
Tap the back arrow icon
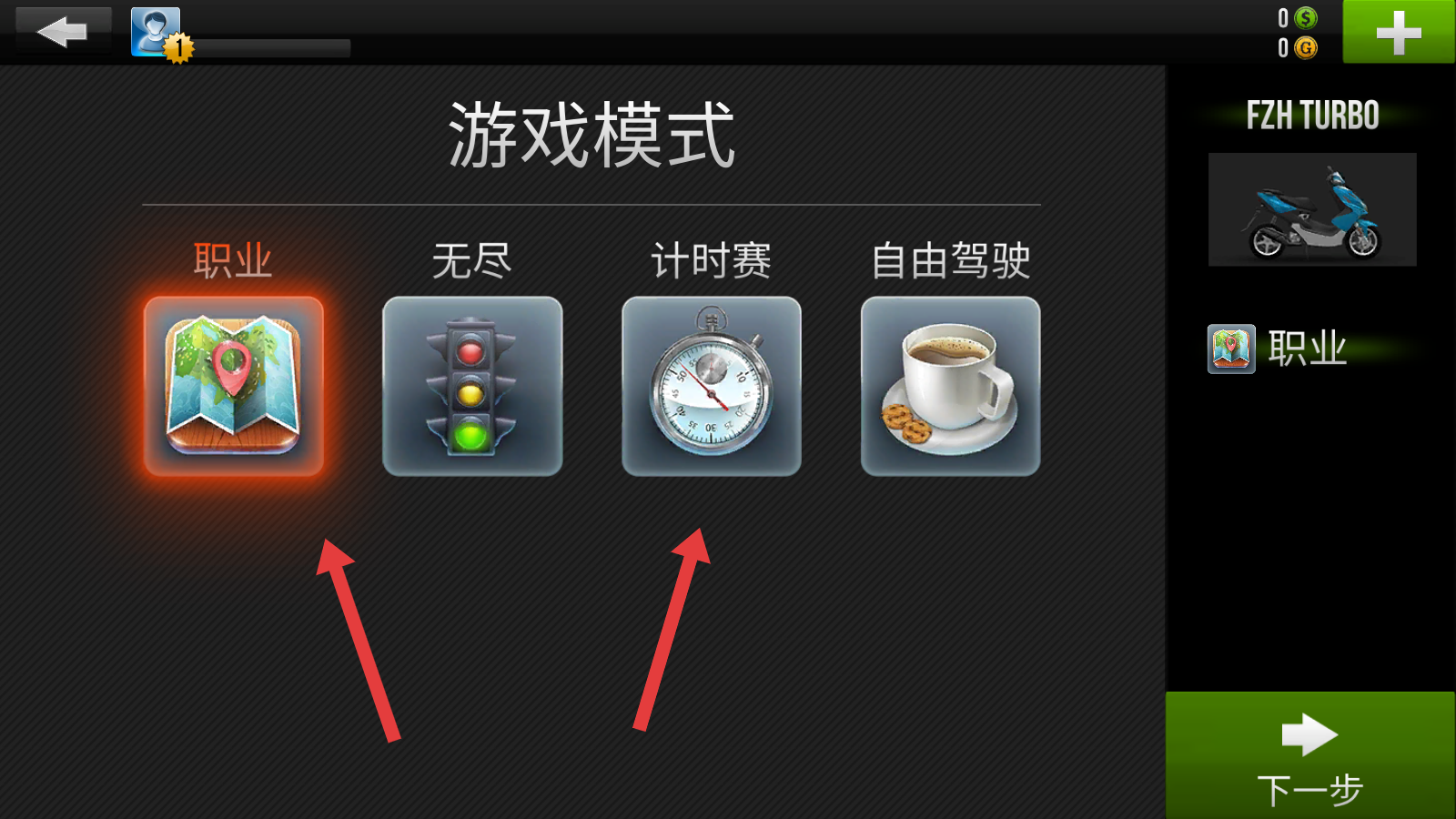(x=63, y=32)
